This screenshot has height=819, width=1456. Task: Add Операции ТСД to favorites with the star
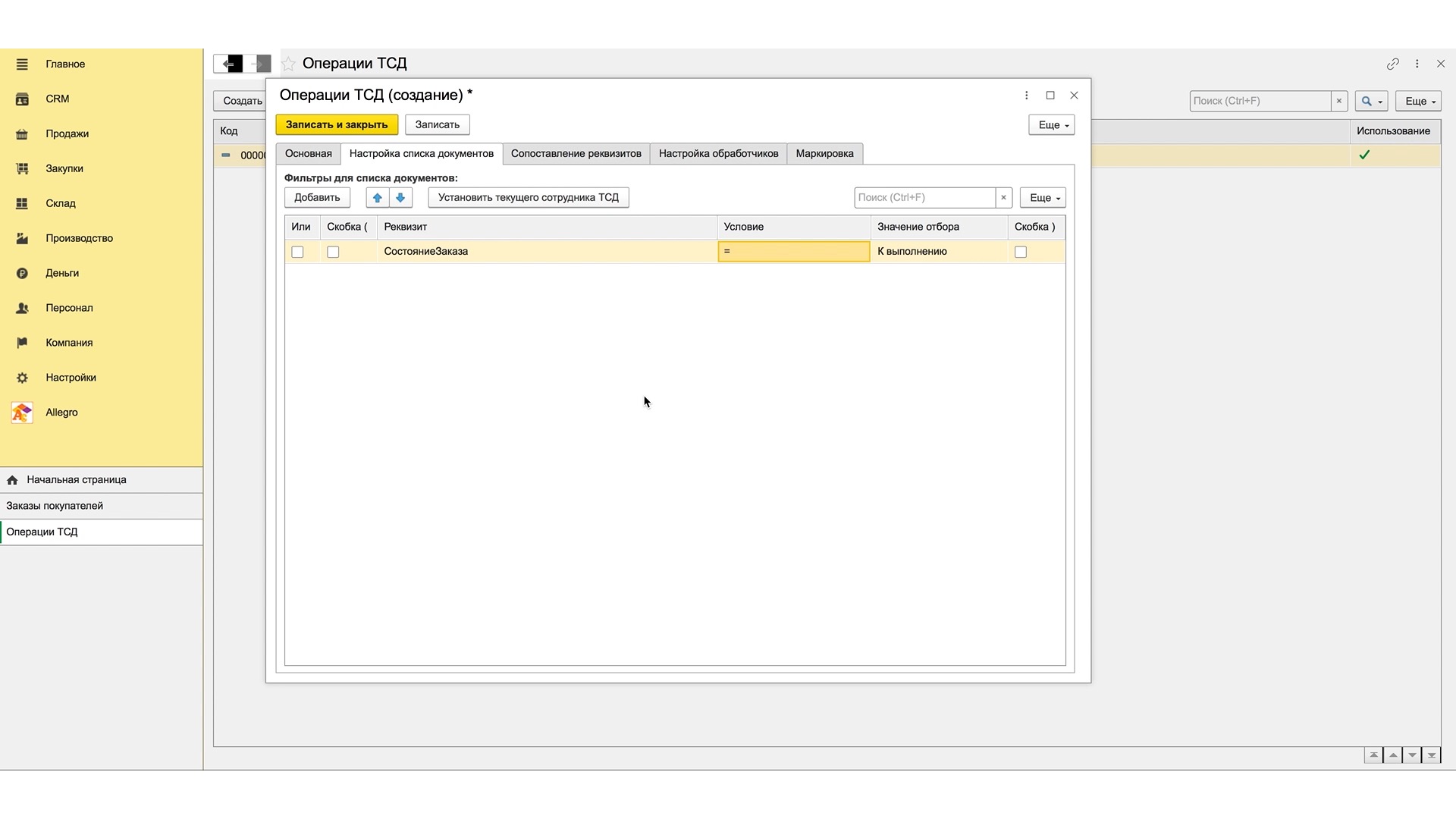pos(288,64)
